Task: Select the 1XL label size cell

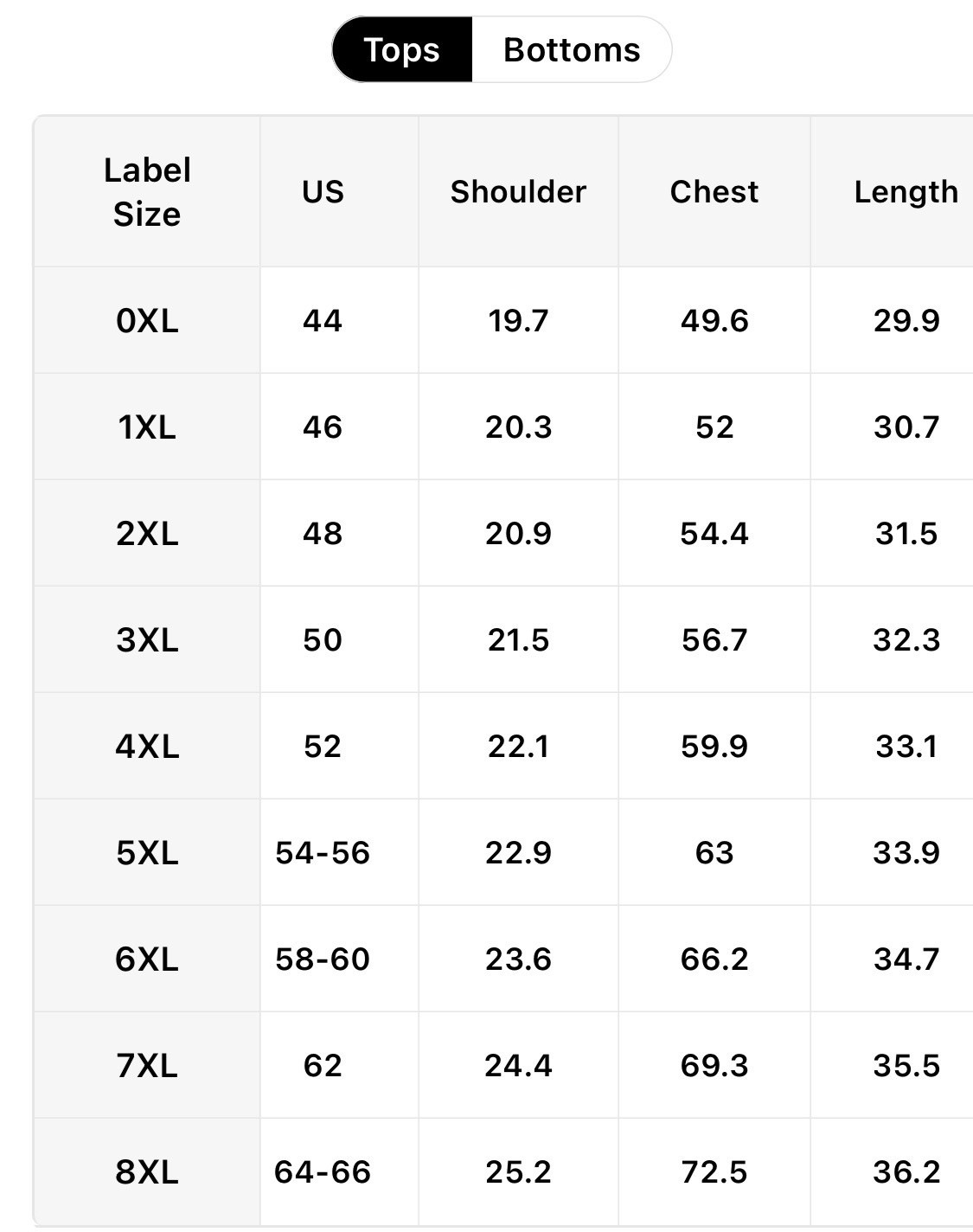Action: [x=147, y=427]
